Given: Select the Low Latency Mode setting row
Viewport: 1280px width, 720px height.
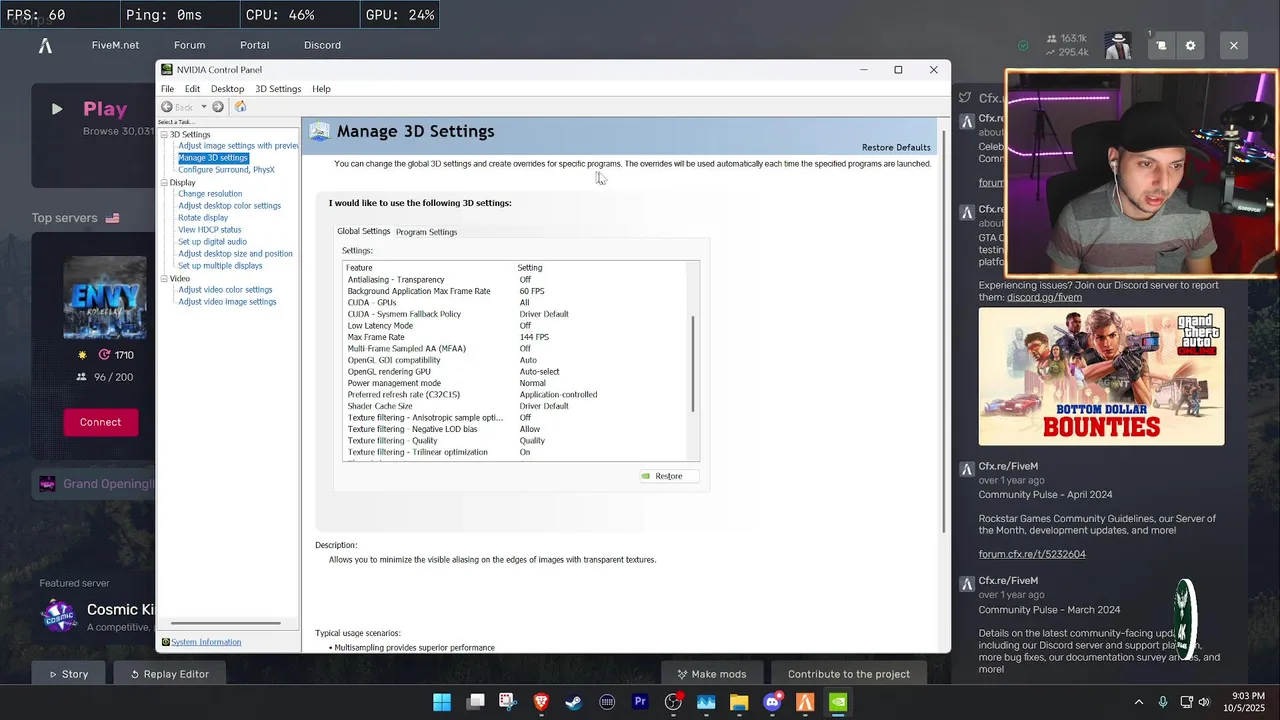Looking at the screenshot, I should (515, 326).
